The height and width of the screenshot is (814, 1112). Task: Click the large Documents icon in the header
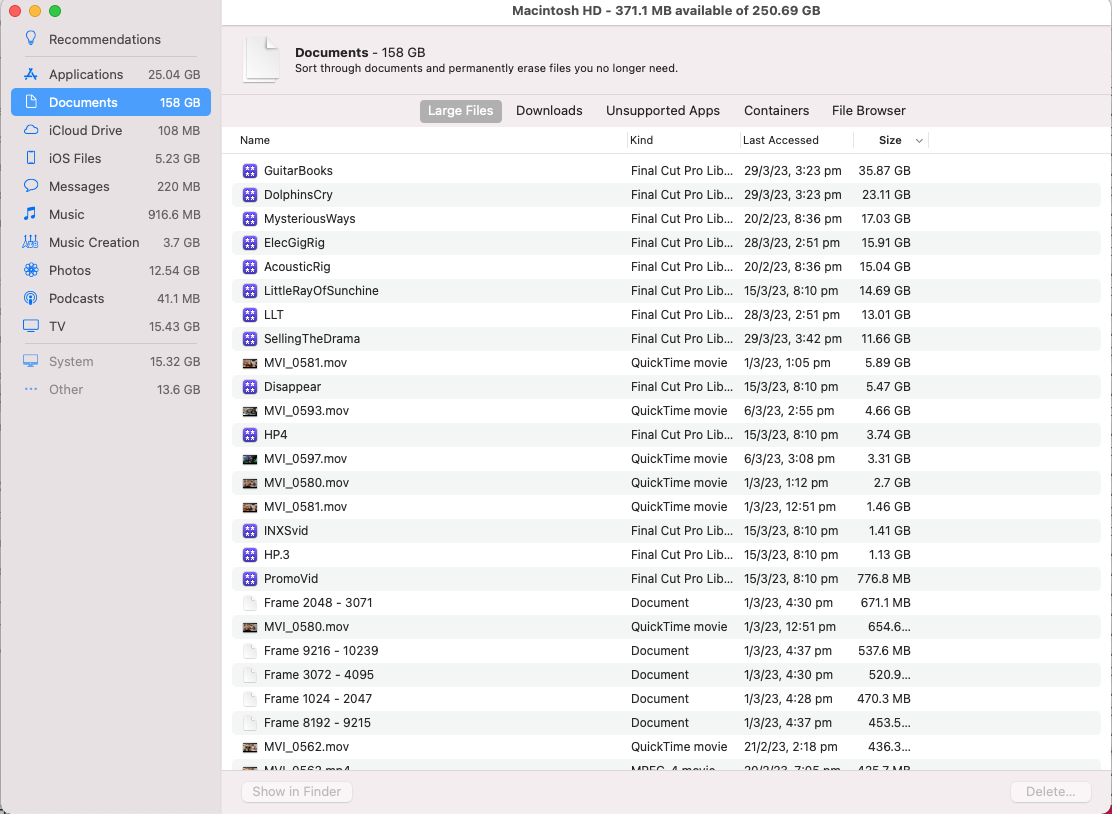point(261,60)
